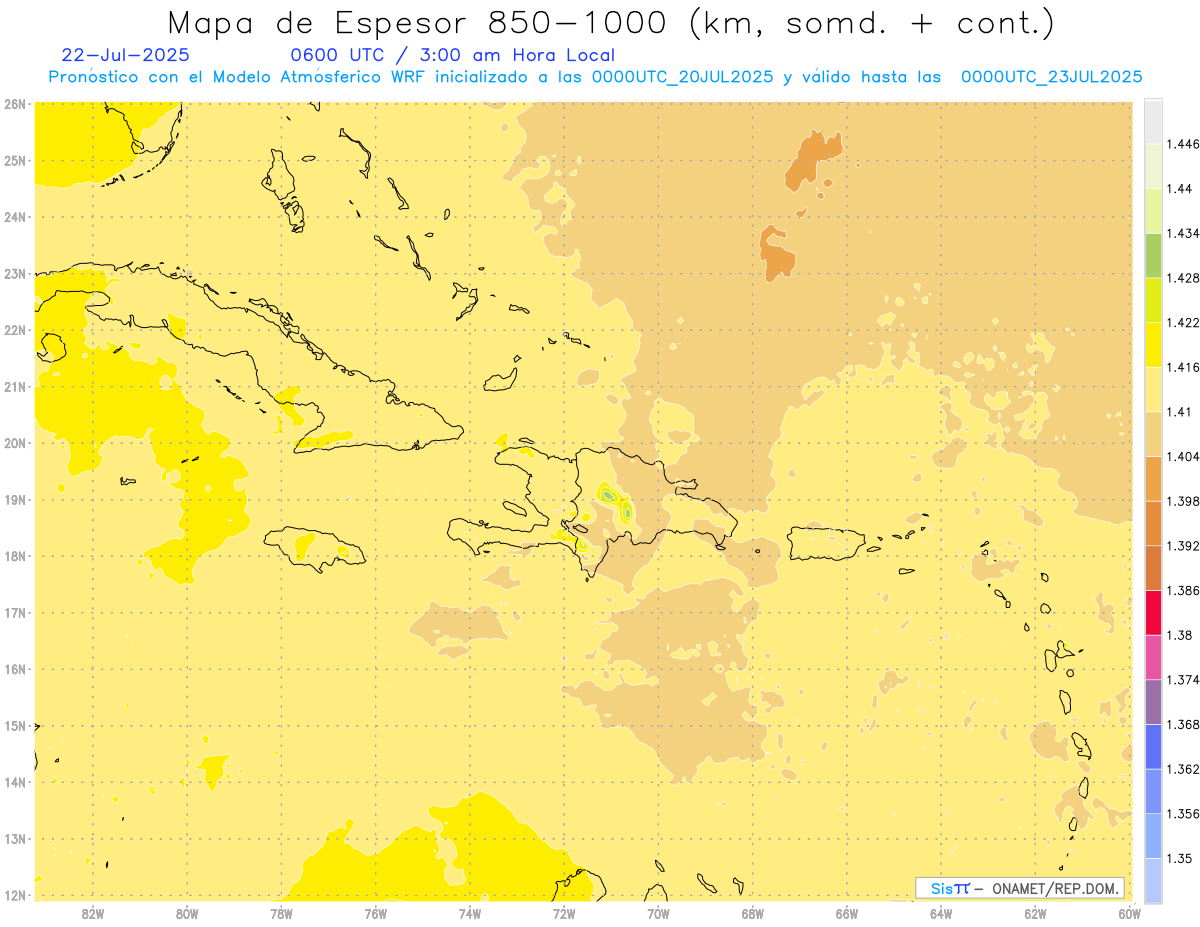
Task: Click the green 1.428–1.434 legend swatch
Action: point(1153,255)
